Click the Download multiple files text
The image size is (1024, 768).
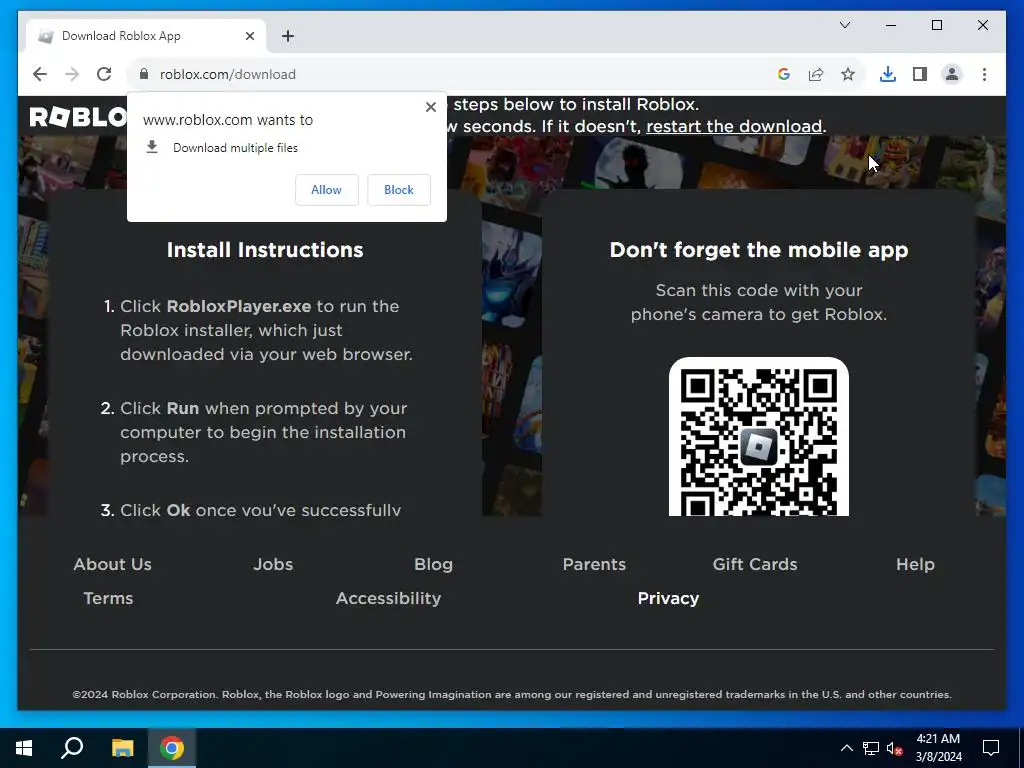pyautogui.click(x=235, y=148)
